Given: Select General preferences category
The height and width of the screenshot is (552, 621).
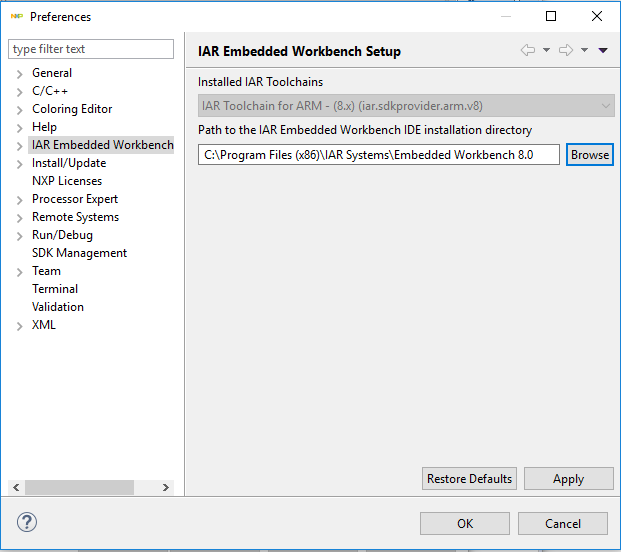Looking at the screenshot, I should [52, 73].
